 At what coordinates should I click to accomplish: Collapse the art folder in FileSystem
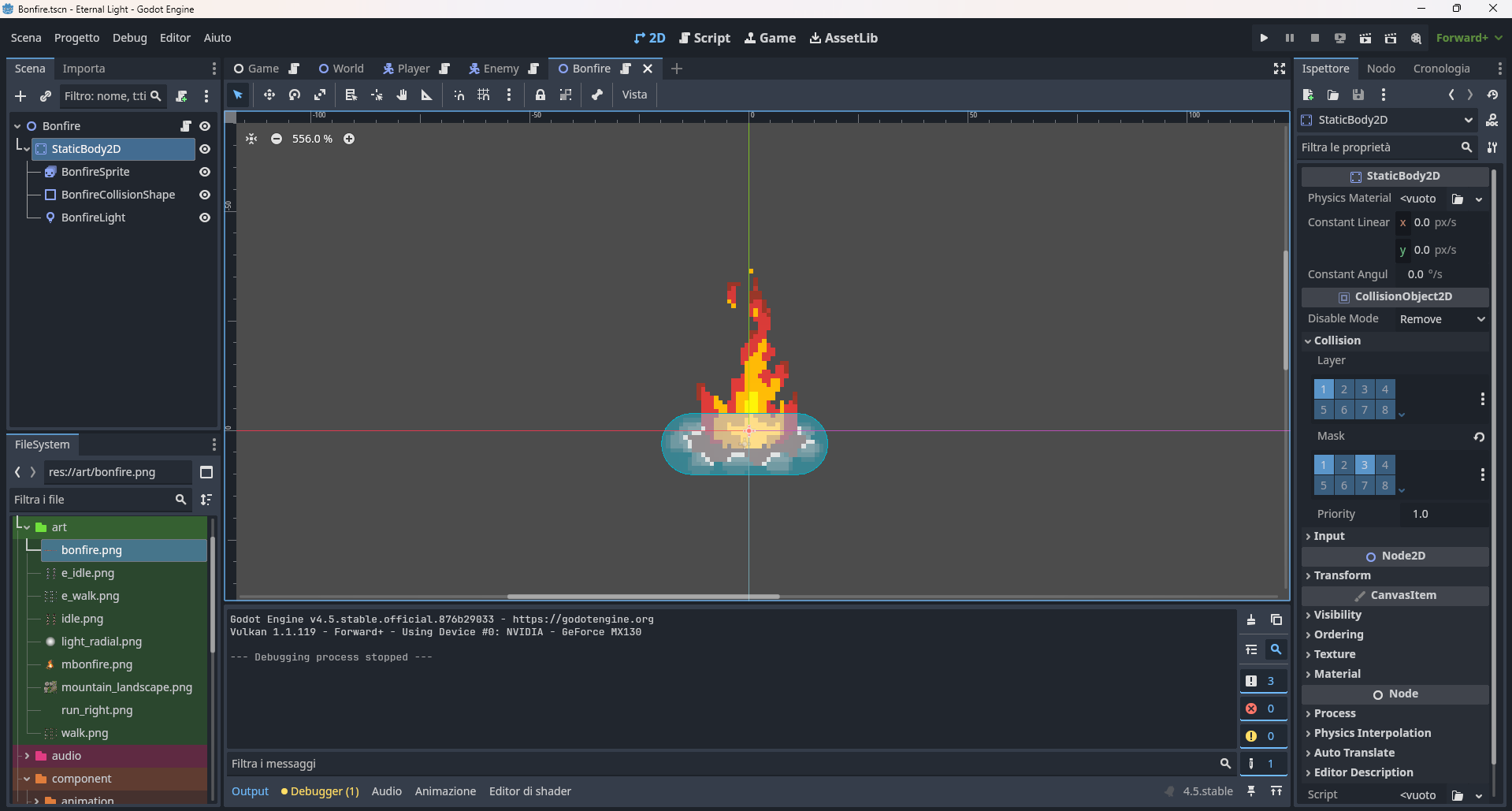coord(27,527)
